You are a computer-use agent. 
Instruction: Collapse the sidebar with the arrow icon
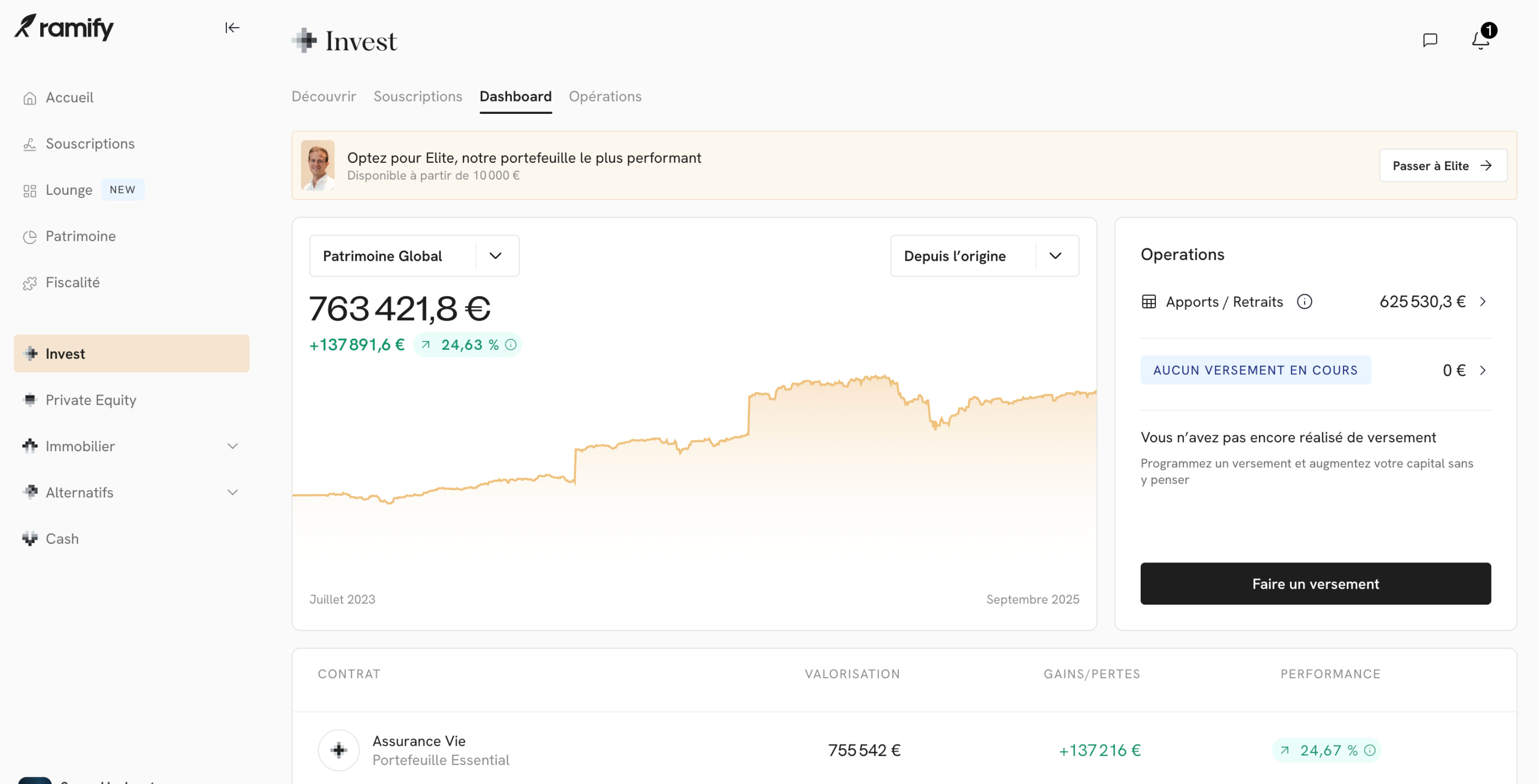click(232, 27)
